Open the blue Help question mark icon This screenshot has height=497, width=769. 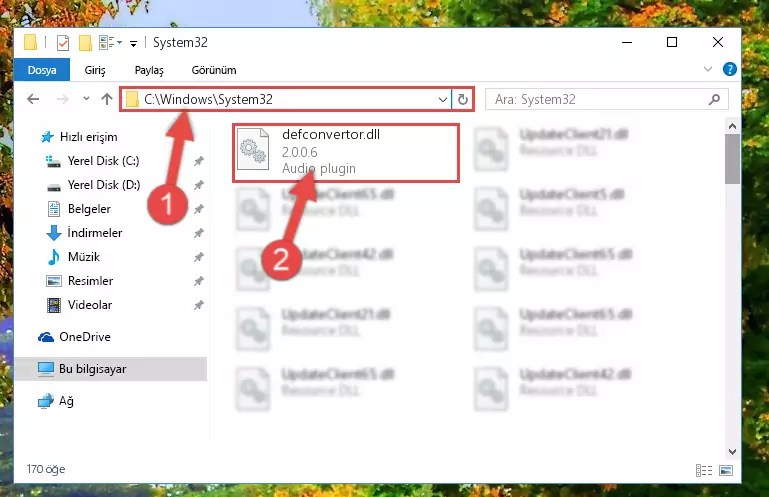coord(730,69)
